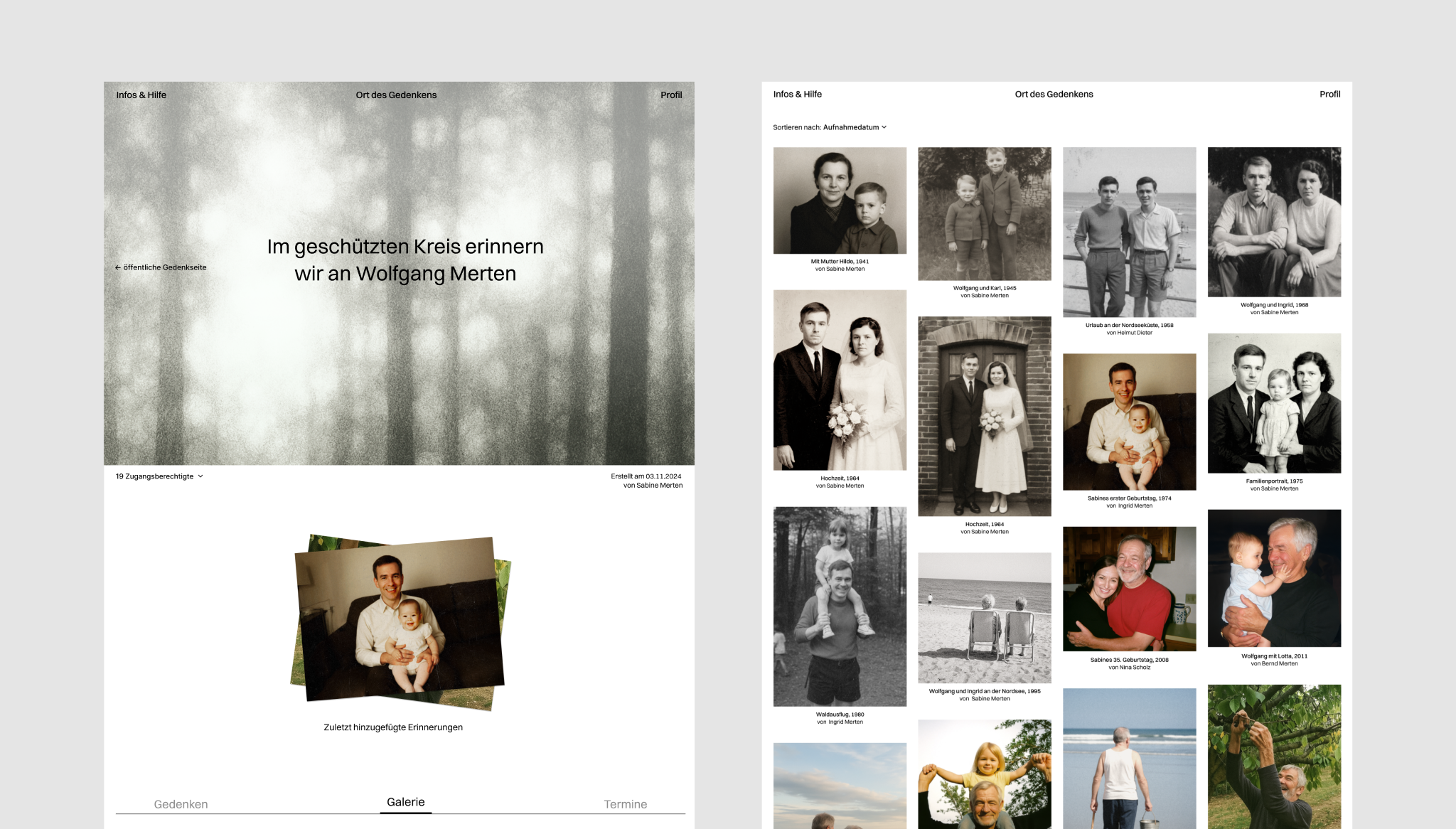The width and height of the screenshot is (1456, 829).
Task: Expand the 19 Zugangsberechtigte dropdown
Action: tap(159, 476)
